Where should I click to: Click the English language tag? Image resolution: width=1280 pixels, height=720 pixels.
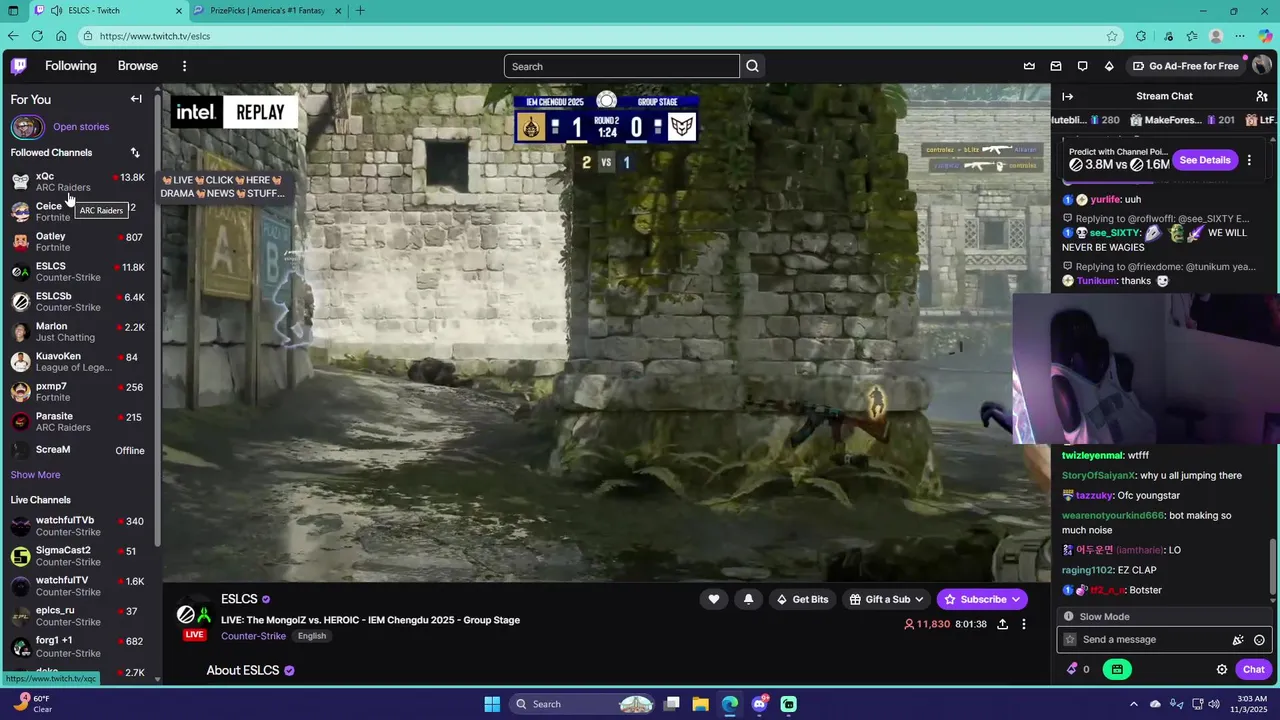312,636
